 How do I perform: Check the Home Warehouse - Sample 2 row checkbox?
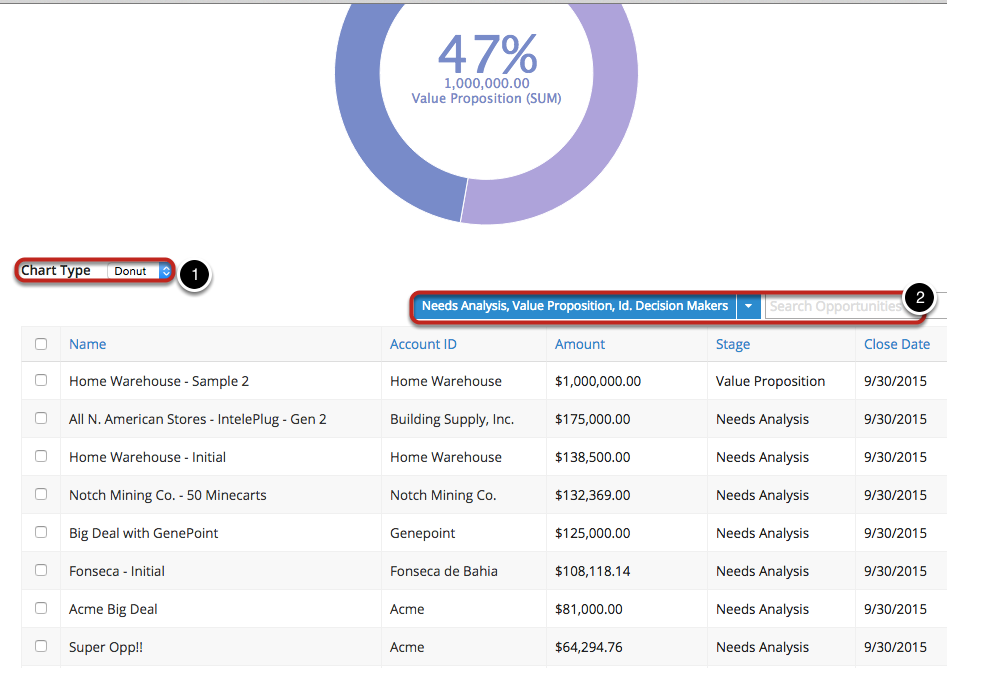tap(41, 380)
